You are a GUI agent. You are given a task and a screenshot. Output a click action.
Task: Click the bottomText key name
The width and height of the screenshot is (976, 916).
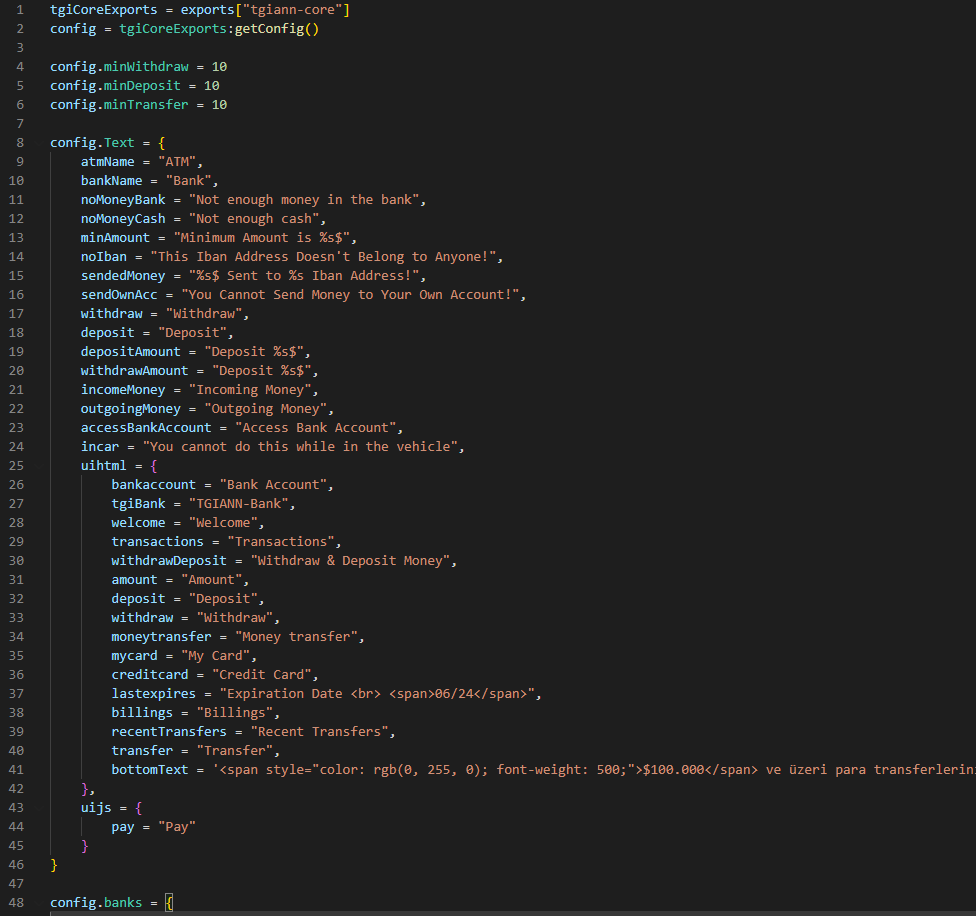tap(150, 770)
